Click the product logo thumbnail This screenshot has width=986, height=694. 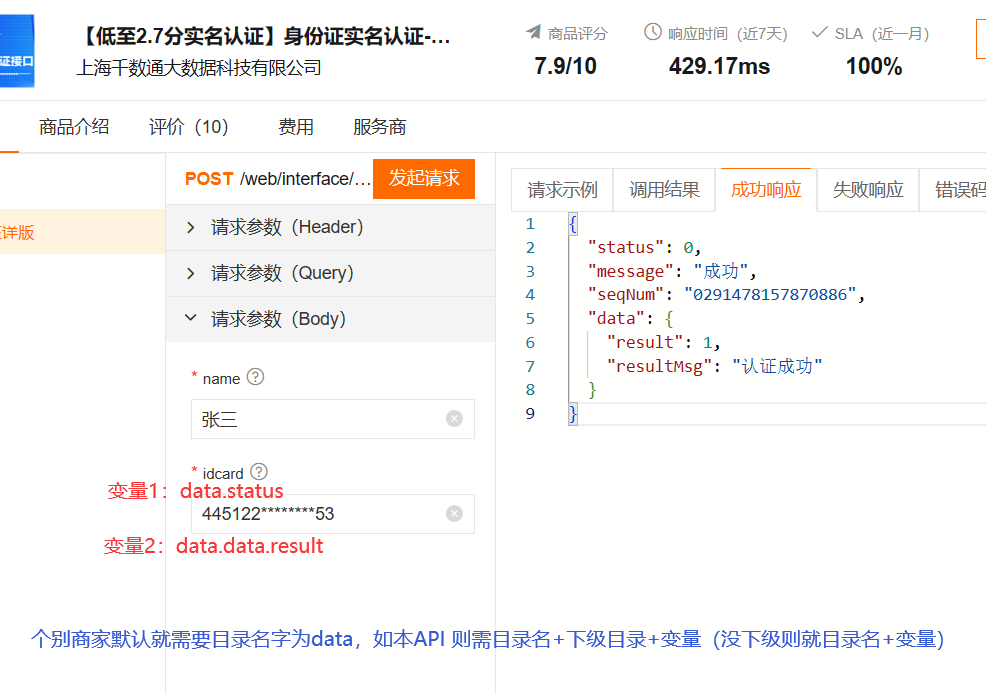pyautogui.click(x=16, y=50)
